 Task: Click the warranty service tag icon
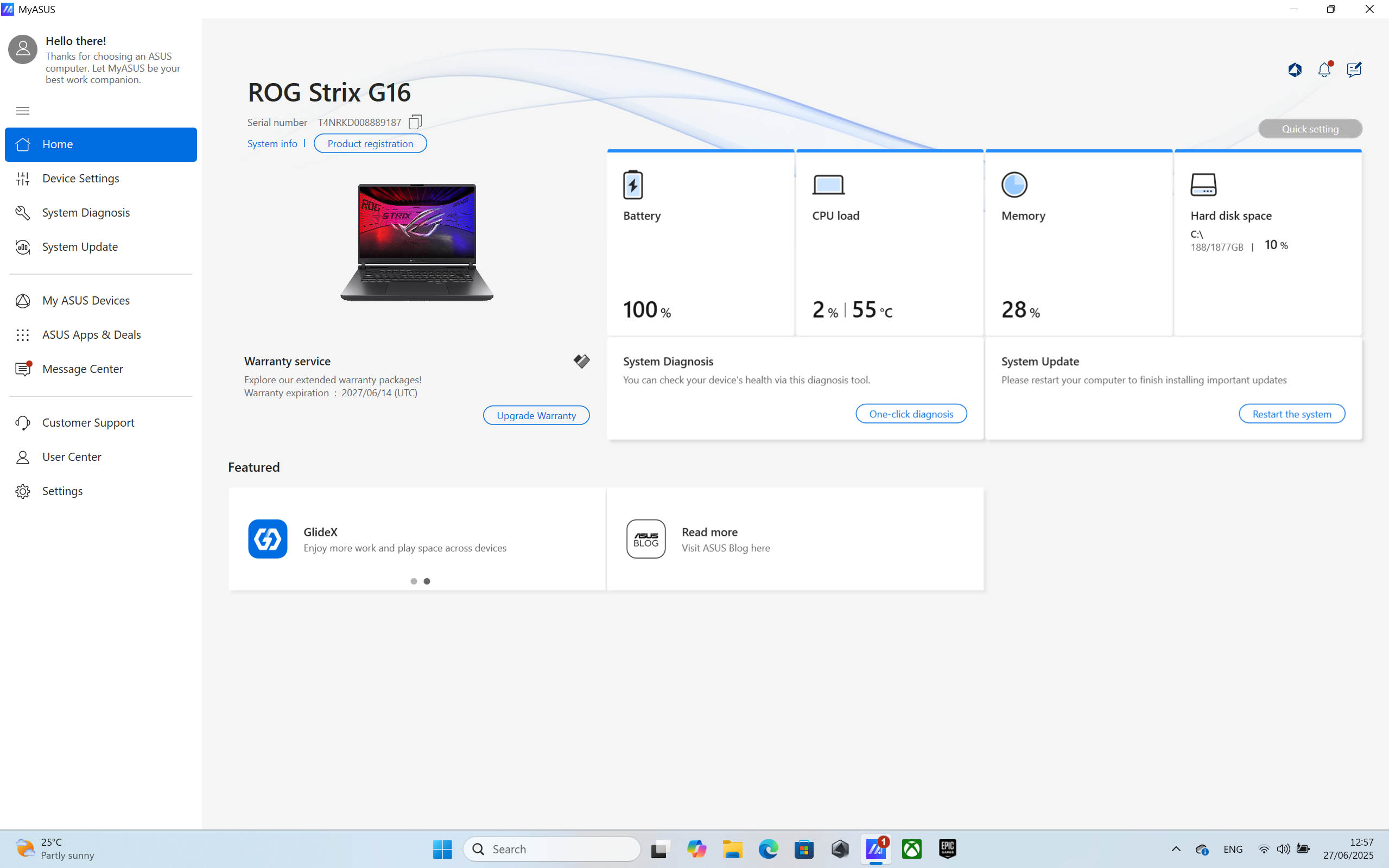click(581, 361)
